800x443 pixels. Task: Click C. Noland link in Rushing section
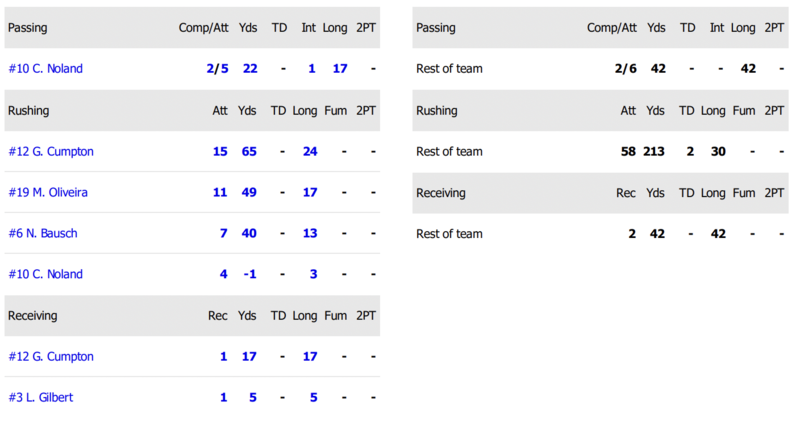(x=45, y=274)
